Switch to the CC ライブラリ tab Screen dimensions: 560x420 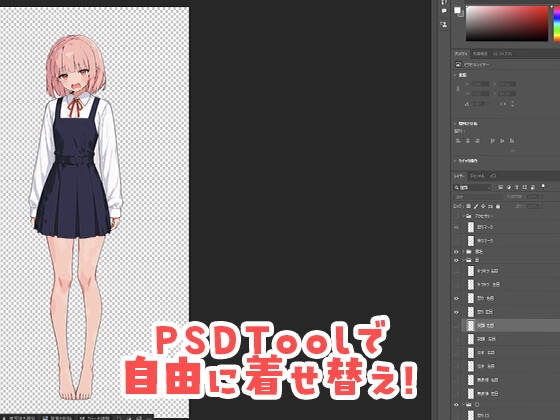502,54
